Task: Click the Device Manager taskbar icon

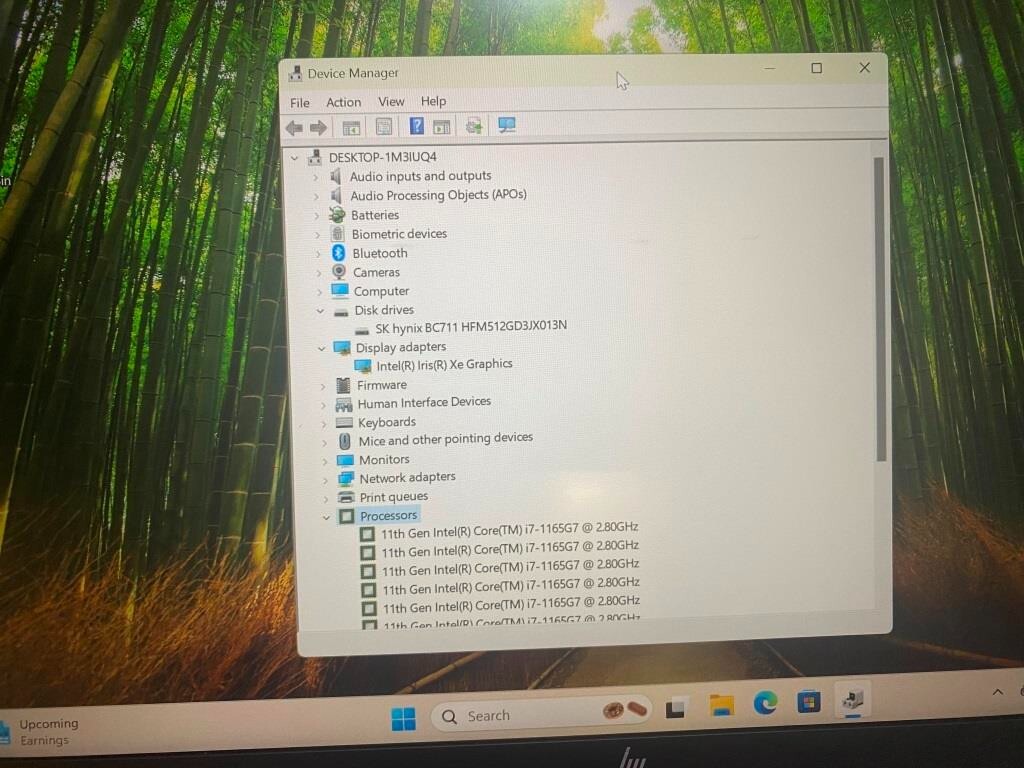Action: coord(852,700)
